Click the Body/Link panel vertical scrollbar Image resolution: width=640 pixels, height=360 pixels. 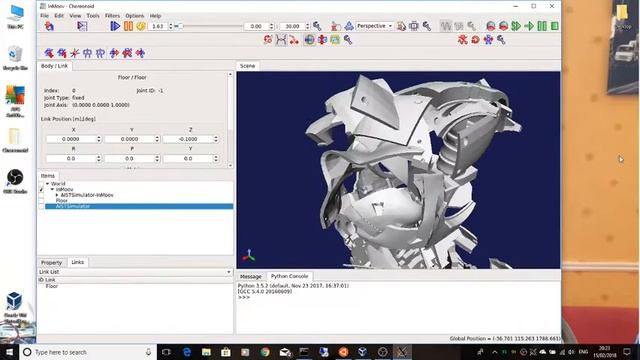pos(230,120)
